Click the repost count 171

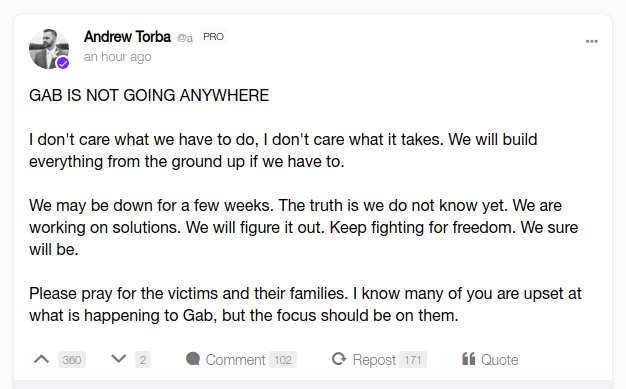click(413, 360)
